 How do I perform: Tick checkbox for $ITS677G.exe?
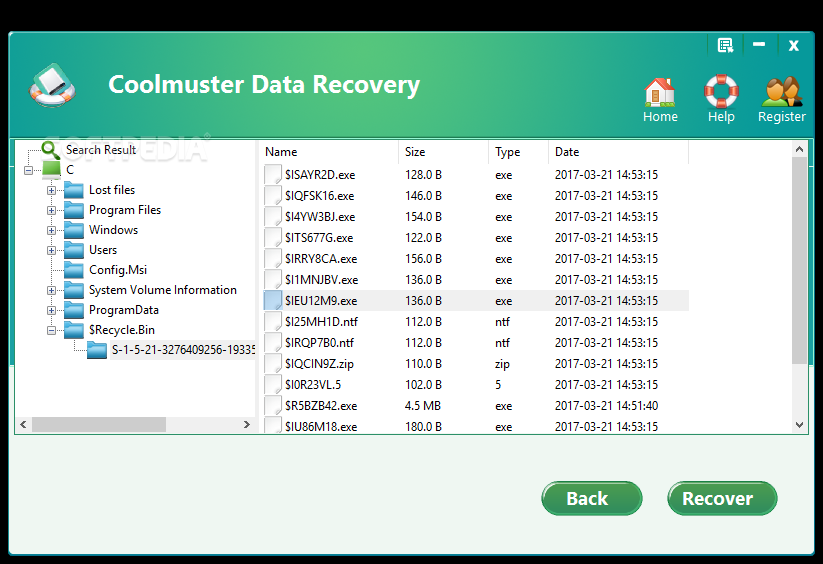[x=273, y=238]
